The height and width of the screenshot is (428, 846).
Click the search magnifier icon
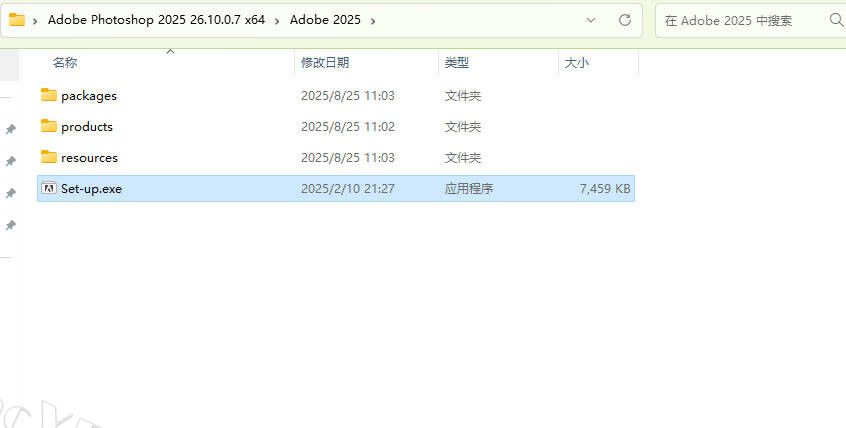[836, 20]
